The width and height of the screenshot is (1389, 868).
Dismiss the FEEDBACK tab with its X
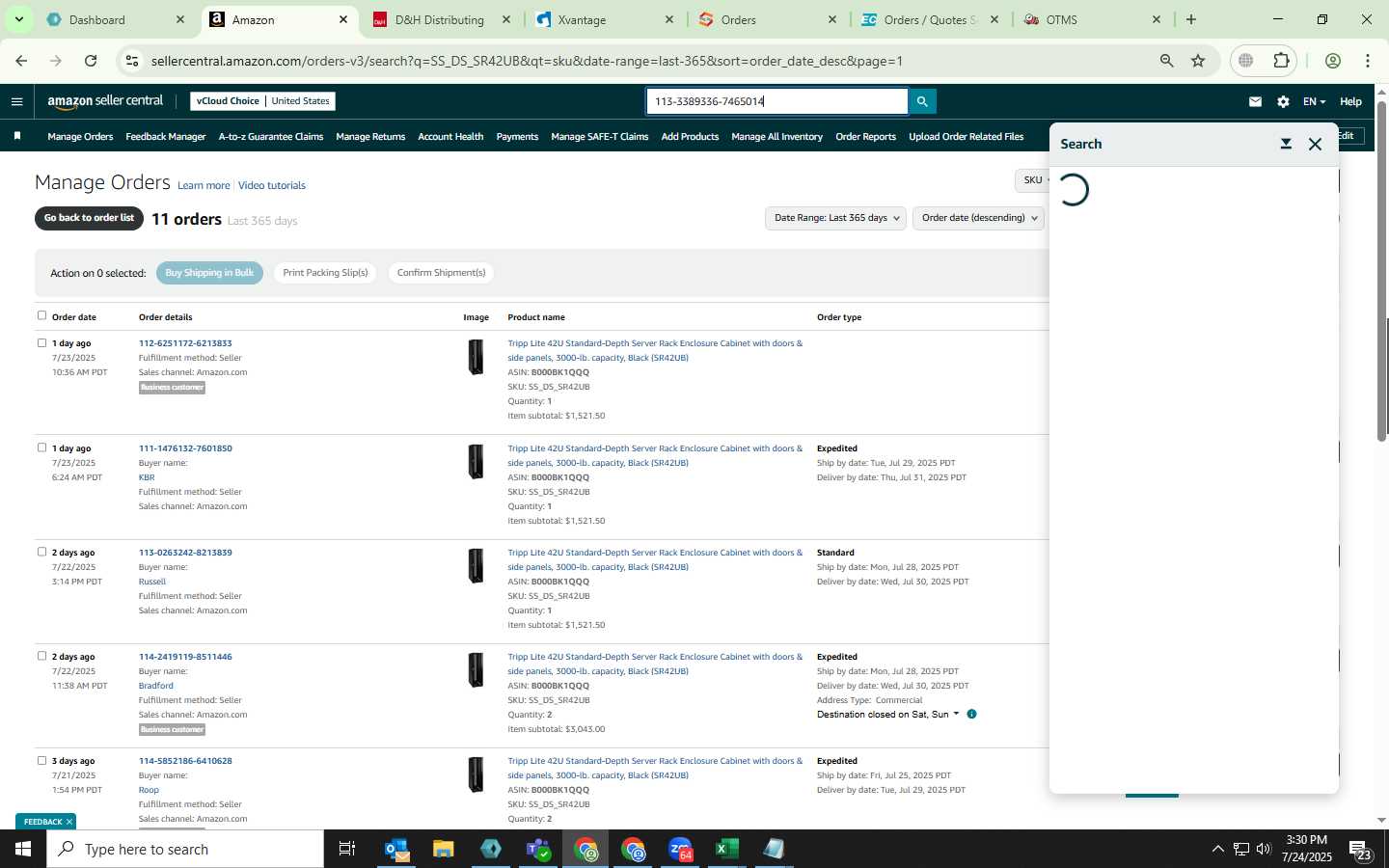(x=69, y=822)
